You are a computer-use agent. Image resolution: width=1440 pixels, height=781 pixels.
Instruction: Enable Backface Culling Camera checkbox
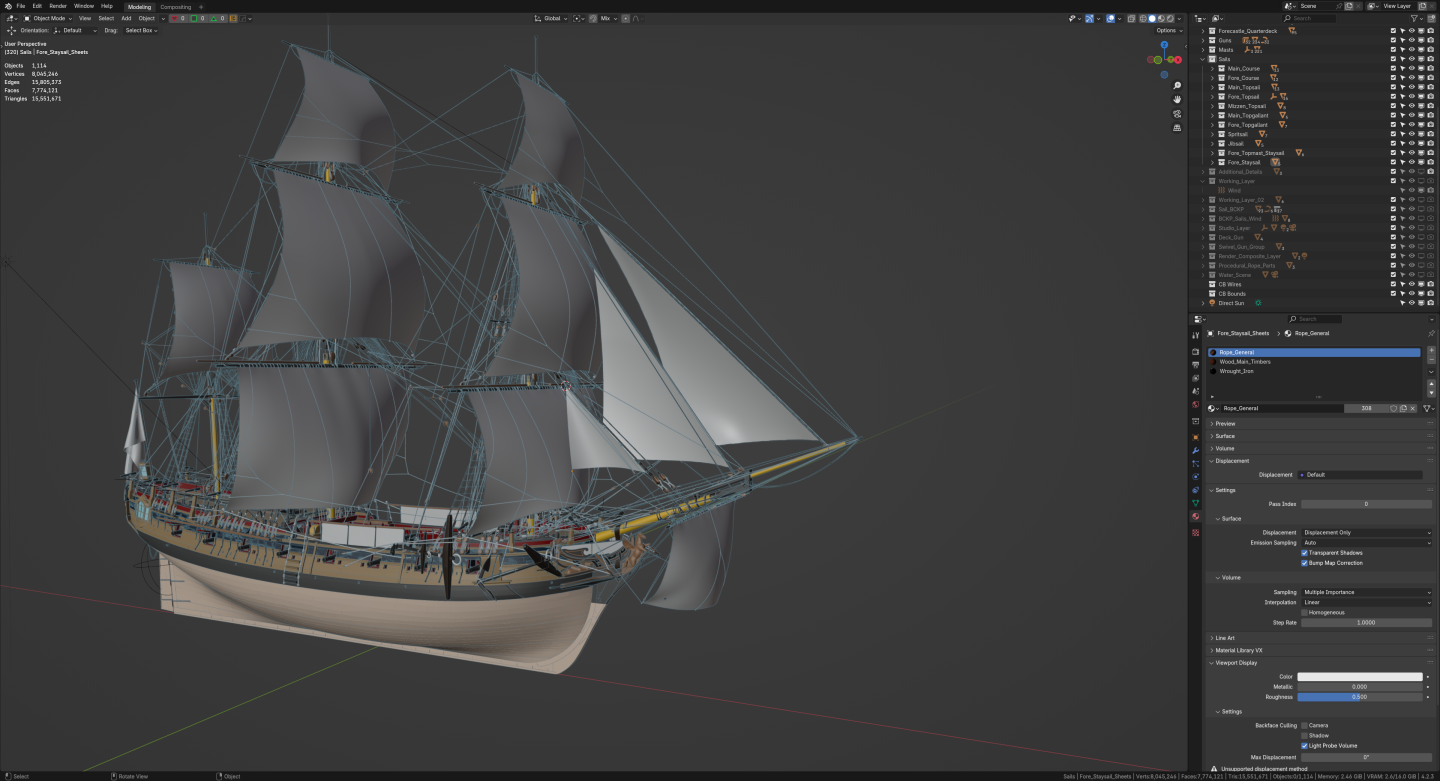tap(1304, 725)
